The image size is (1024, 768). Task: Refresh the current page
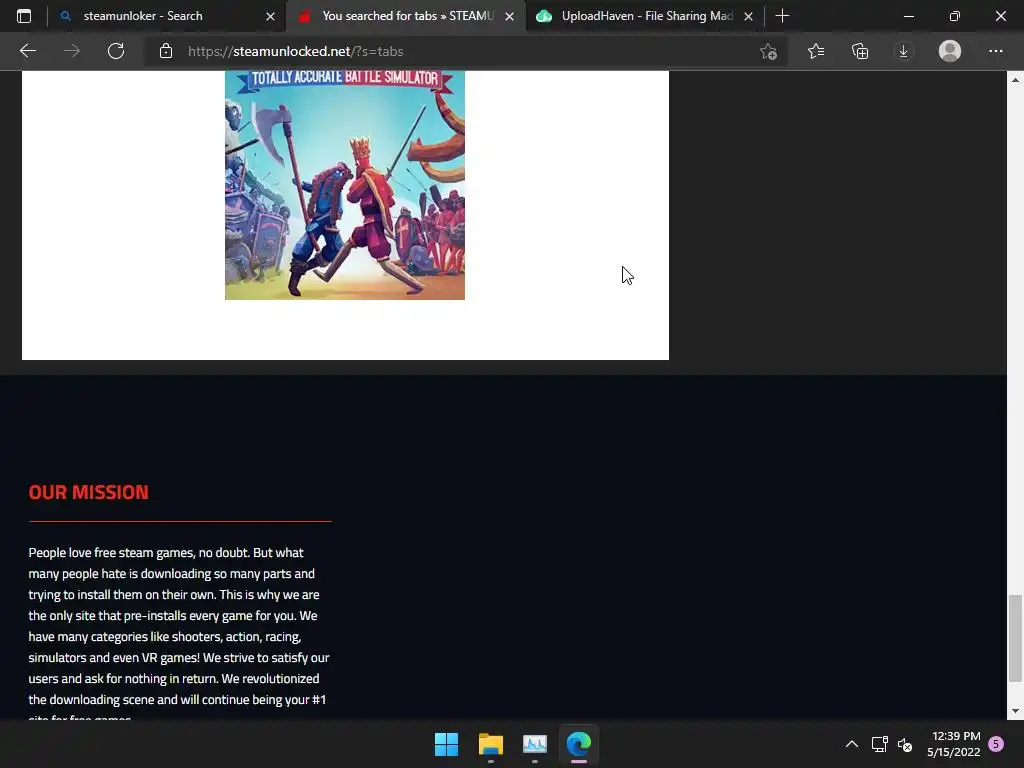coord(116,51)
